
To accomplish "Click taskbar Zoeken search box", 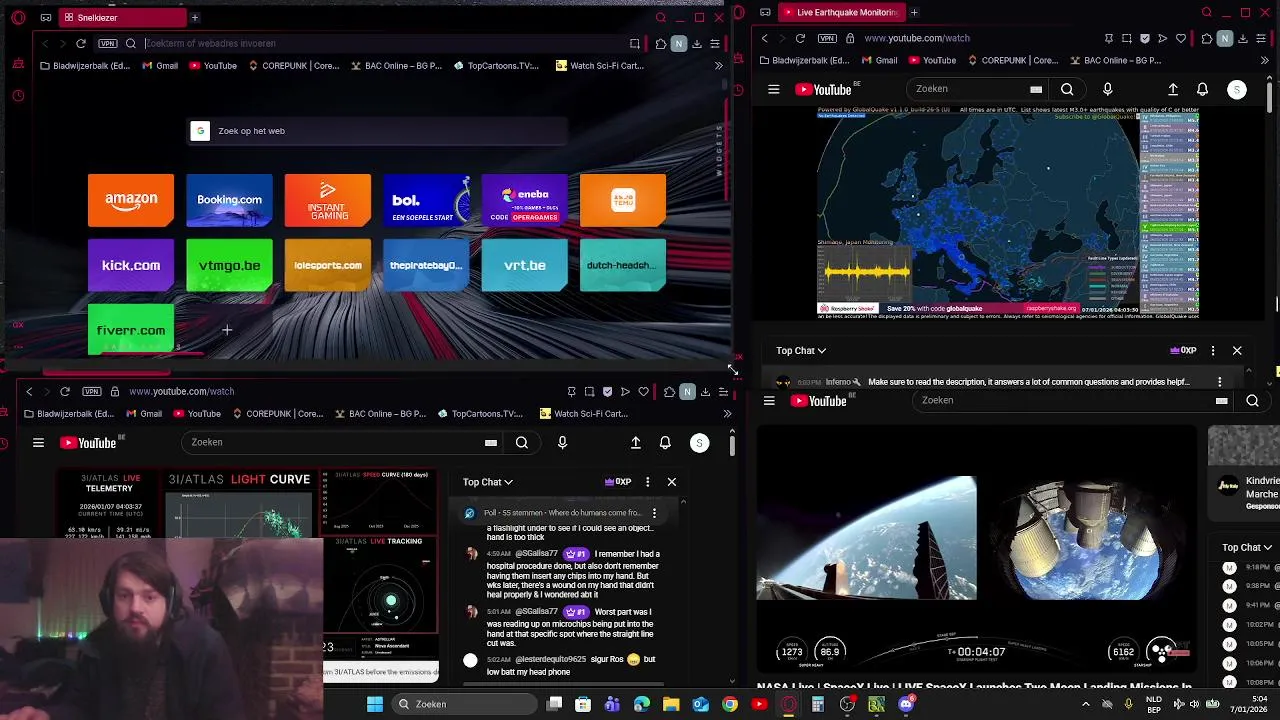I will [464, 704].
